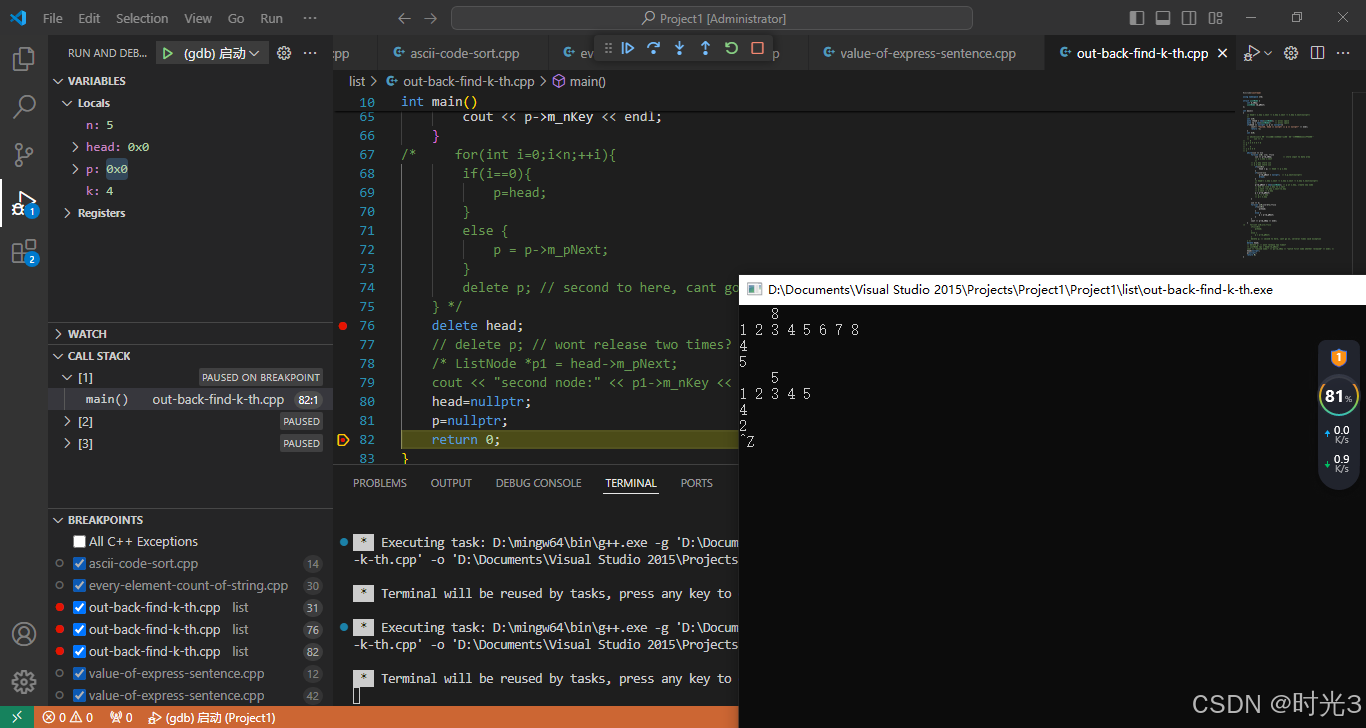Image resolution: width=1366 pixels, height=728 pixels.
Task: Open the Search view in activity bar
Action: [x=24, y=107]
